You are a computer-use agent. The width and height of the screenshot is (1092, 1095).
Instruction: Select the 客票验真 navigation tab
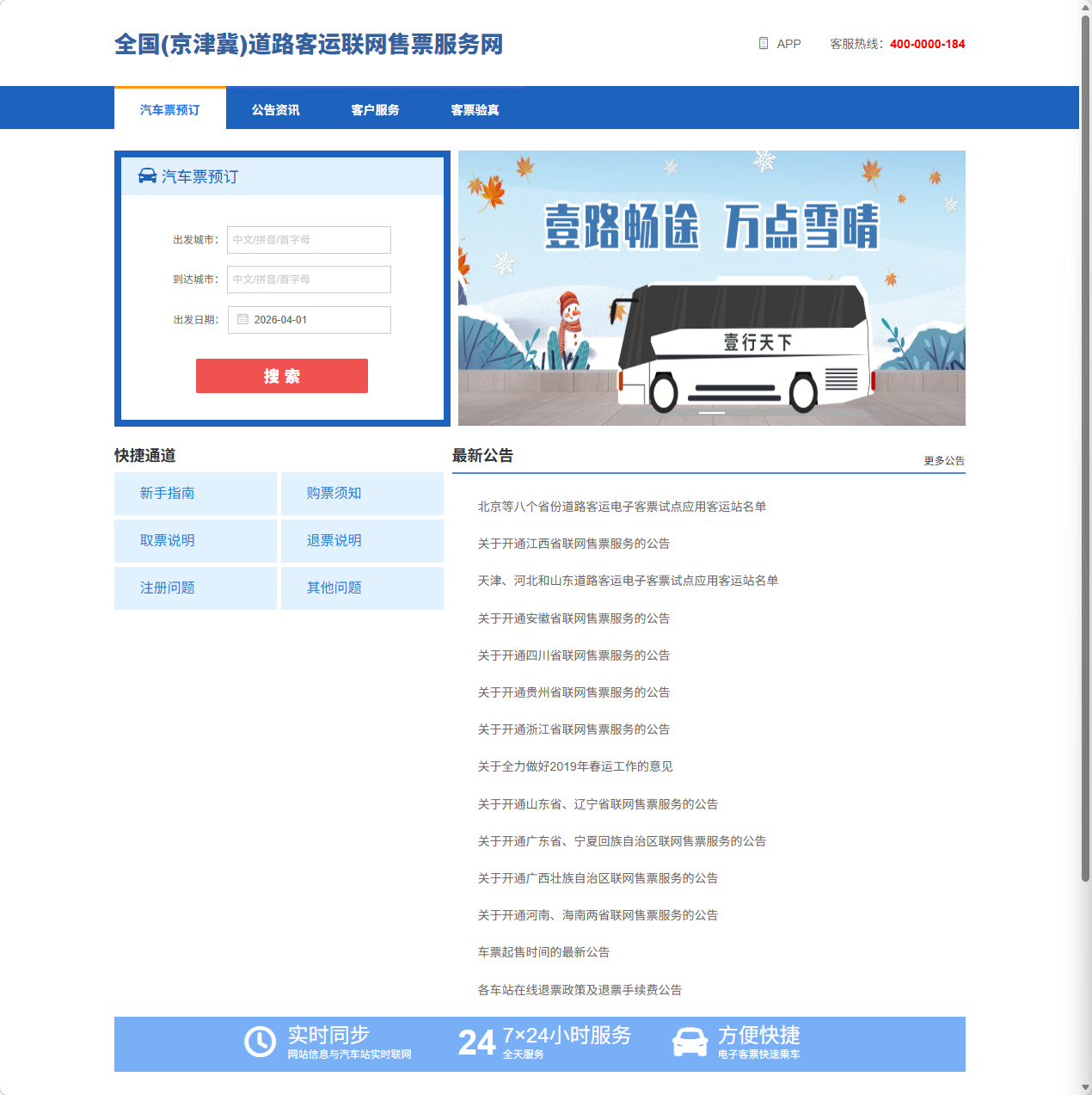click(475, 110)
